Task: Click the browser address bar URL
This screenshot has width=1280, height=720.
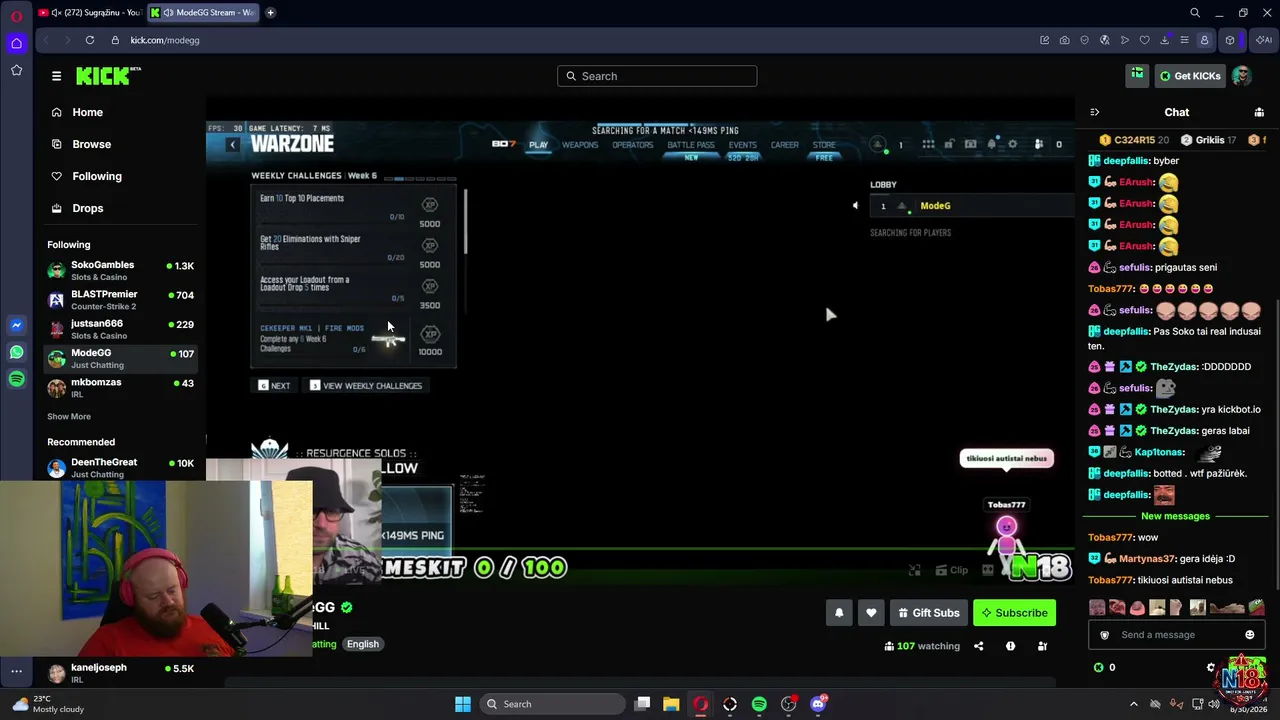Action: point(165,40)
